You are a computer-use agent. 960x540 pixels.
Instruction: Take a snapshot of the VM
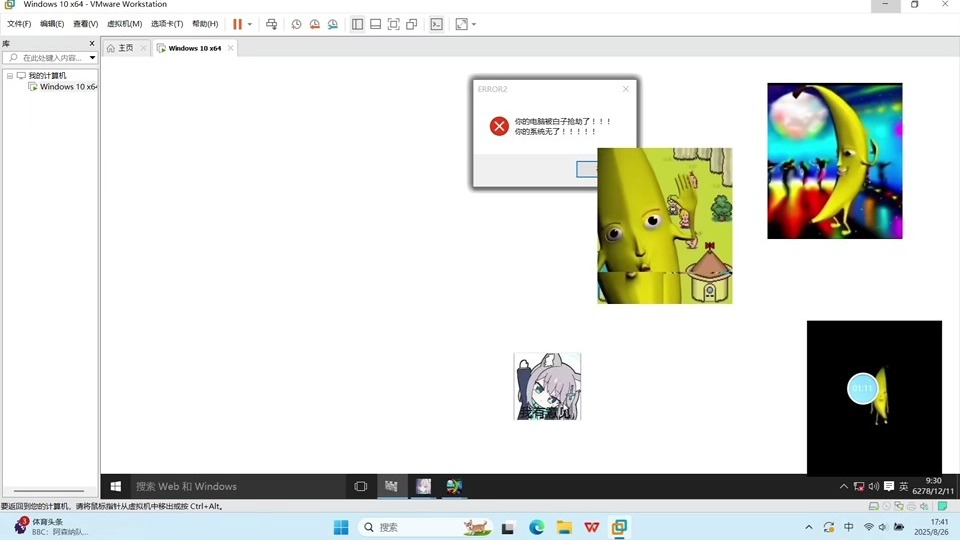tap(296, 24)
